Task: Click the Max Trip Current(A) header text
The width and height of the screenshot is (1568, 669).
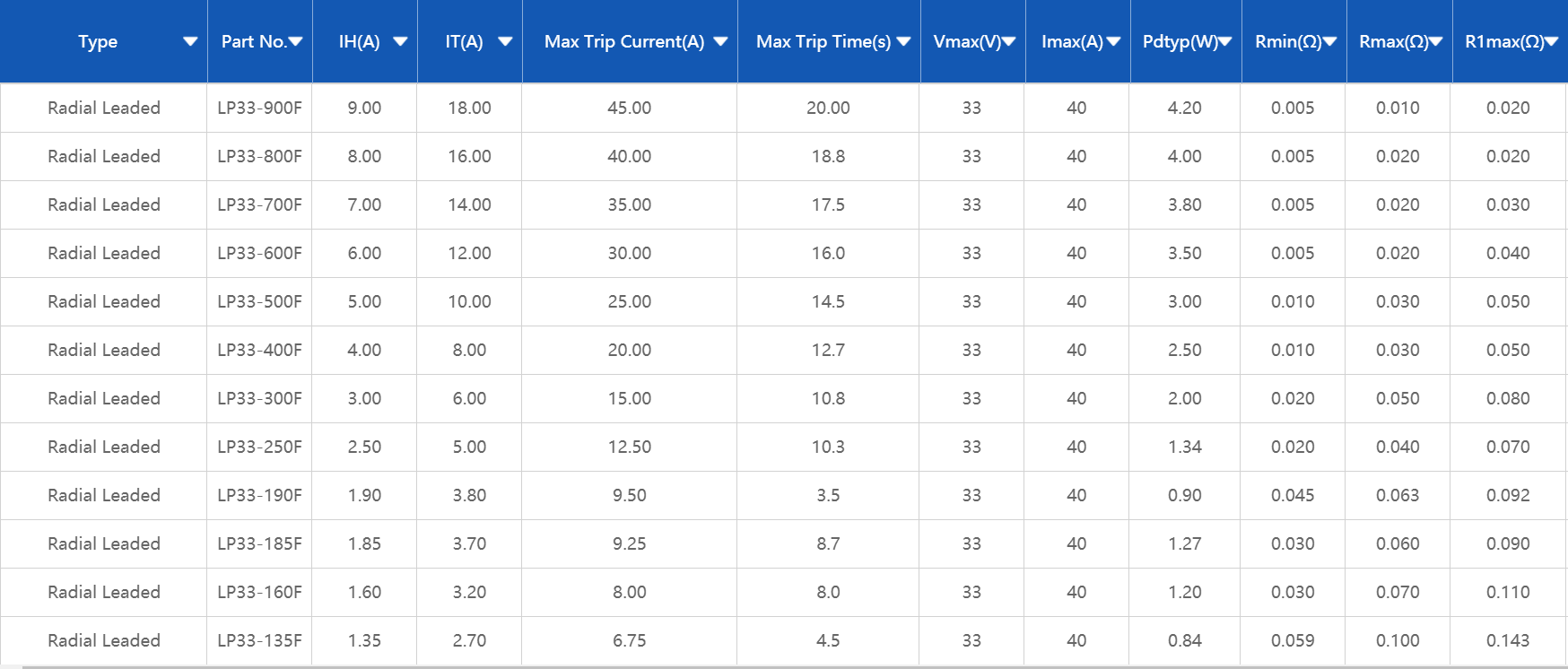Action: pyautogui.click(x=624, y=41)
